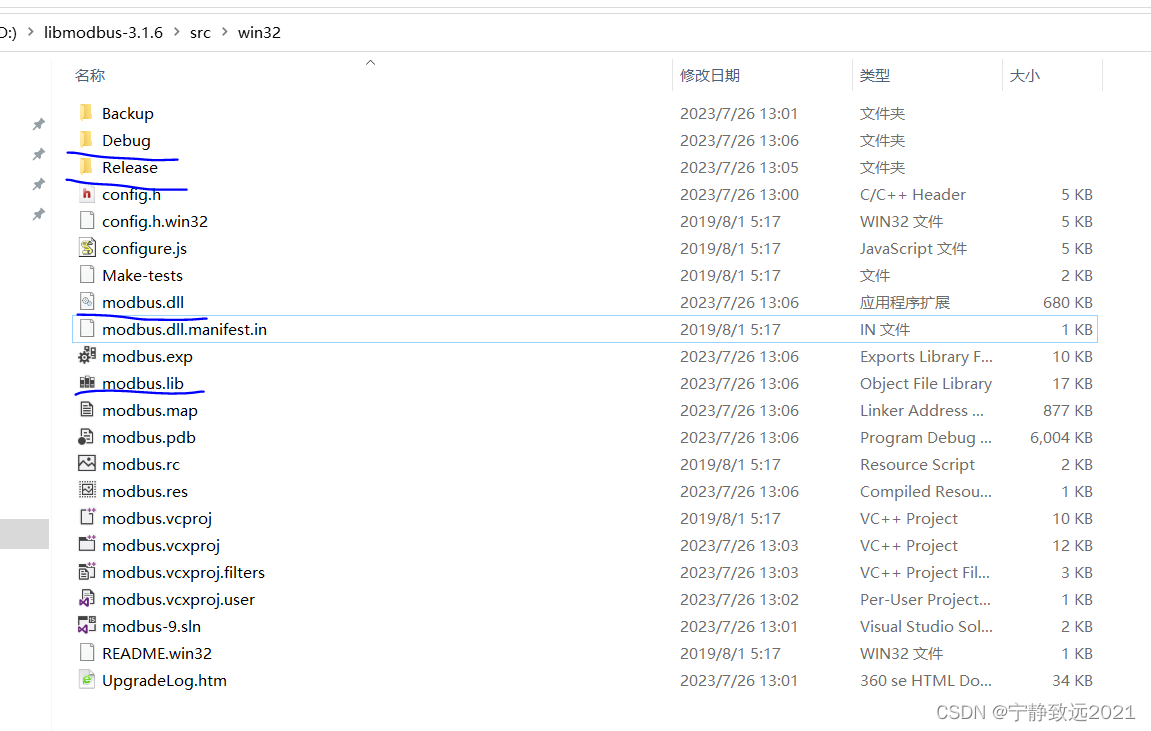This screenshot has width=1151, height=731.
Task: Navigate to src via the breadcrumb
Action: click(x=200, y=31)
